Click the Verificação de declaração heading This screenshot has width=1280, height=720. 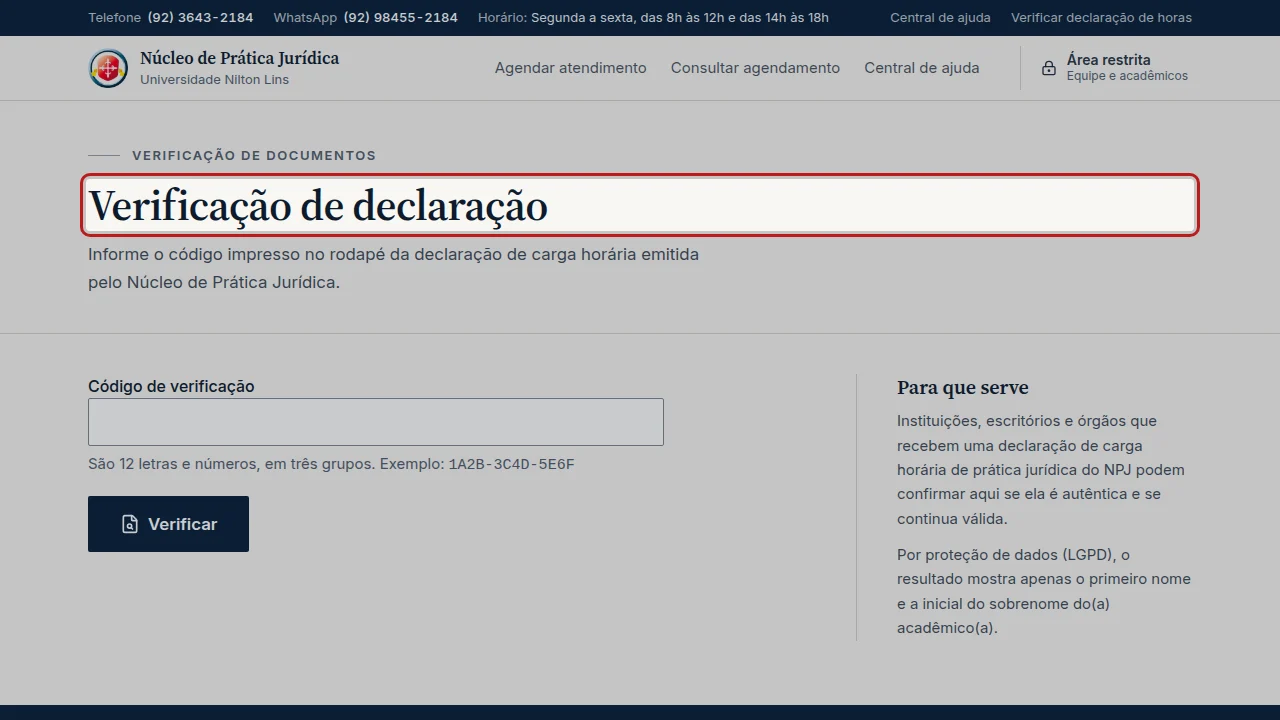coord(640,206)
